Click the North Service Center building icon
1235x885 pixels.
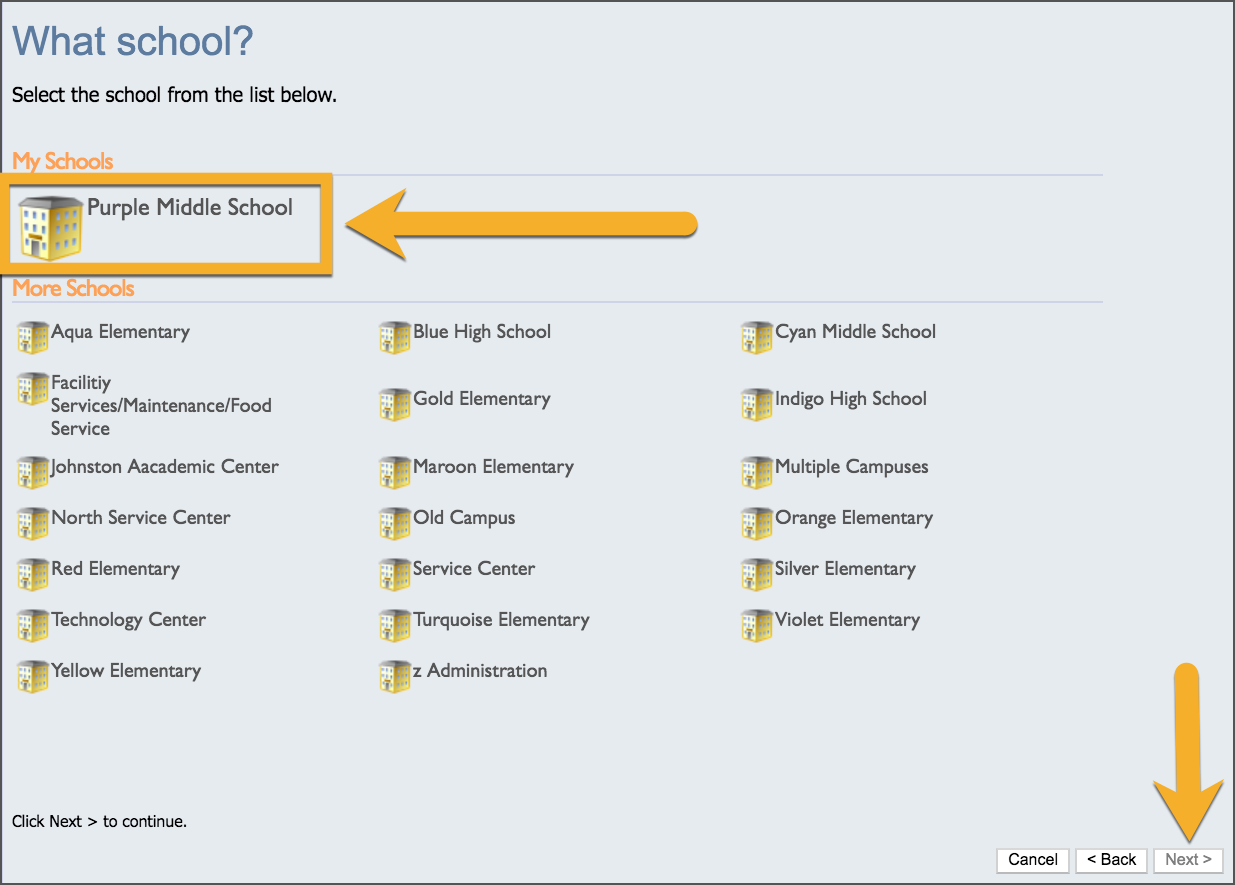tap(33, 523)
